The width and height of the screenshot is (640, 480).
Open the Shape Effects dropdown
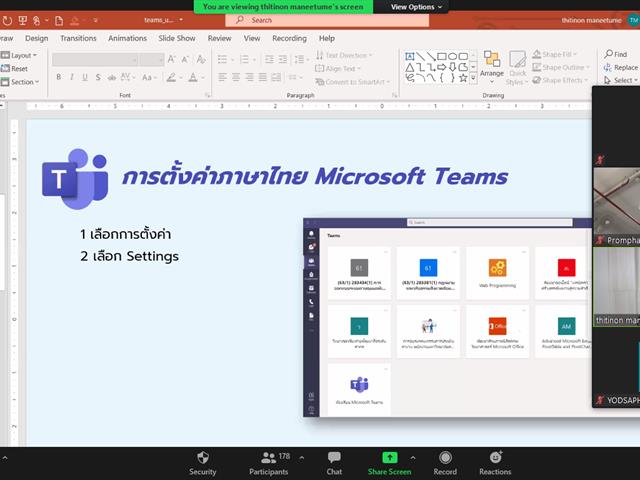coord(560,80)
